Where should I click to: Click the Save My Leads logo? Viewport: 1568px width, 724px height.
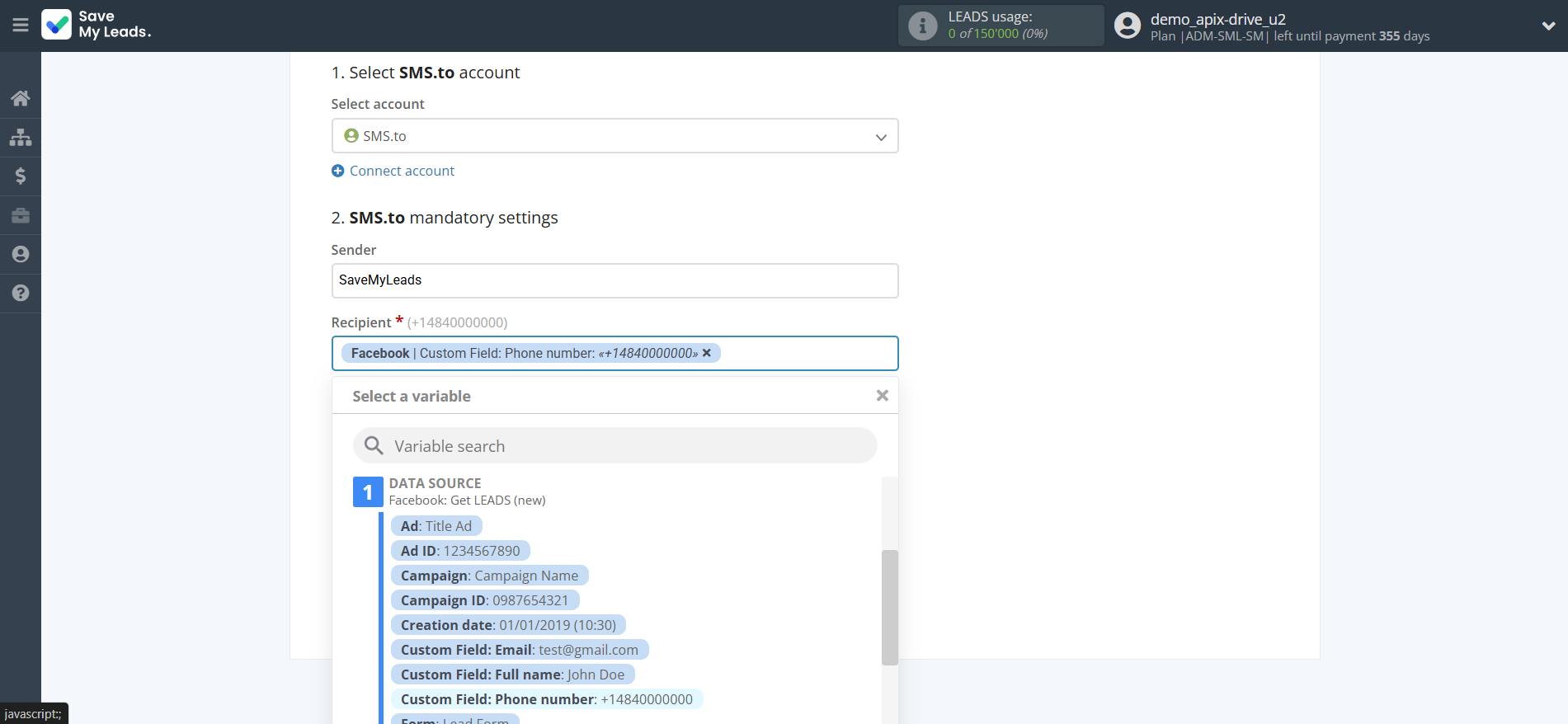[97, 25]
